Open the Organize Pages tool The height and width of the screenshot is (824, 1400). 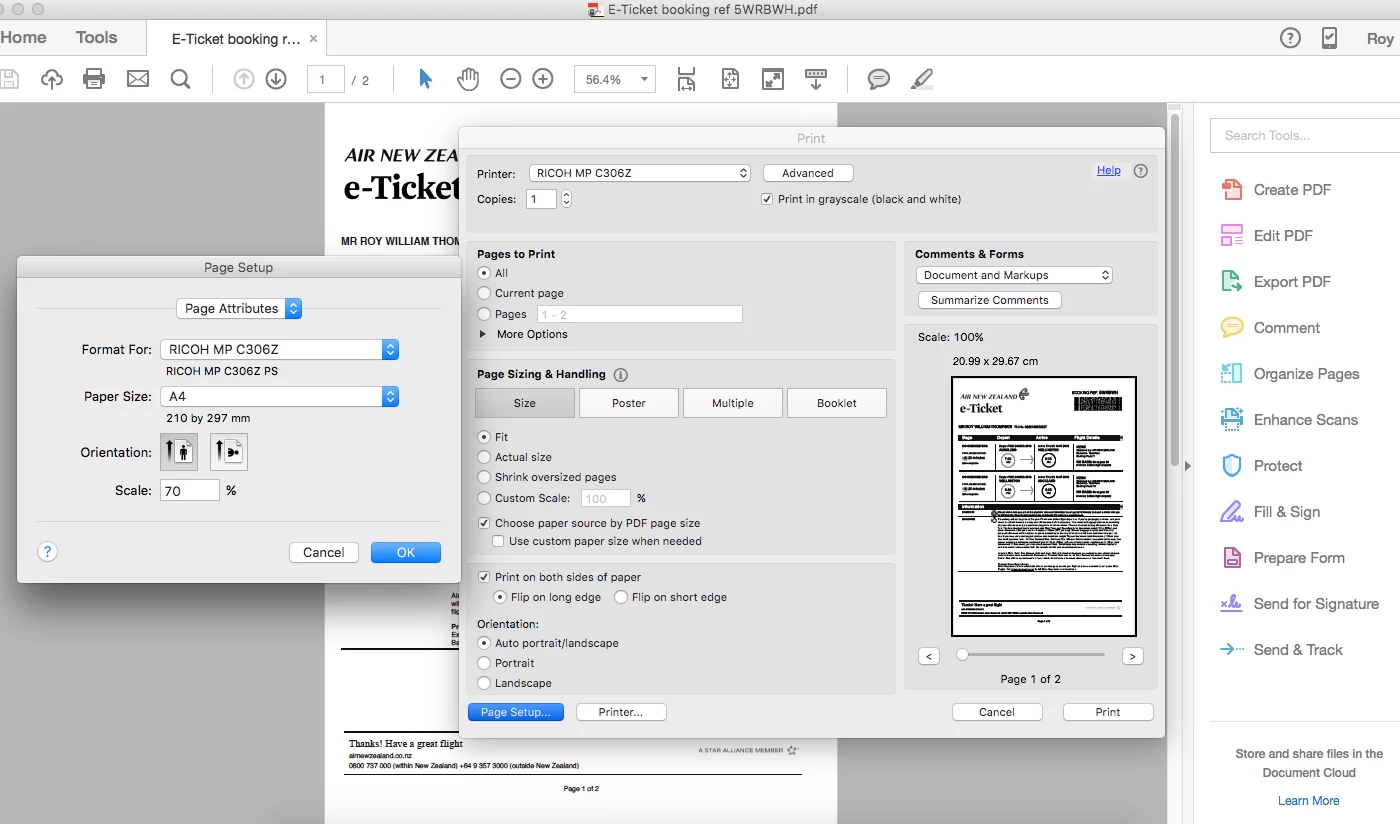tap(1290, 374)
